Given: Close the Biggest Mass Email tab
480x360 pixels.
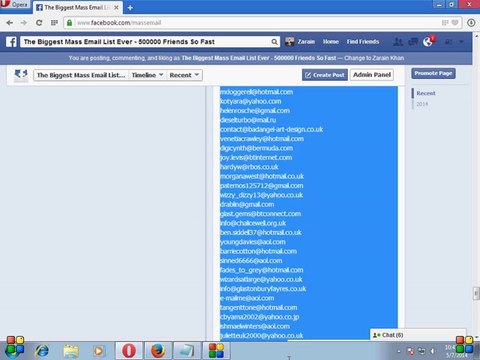Looking at the screenshot, I should [x=116, y=7].
